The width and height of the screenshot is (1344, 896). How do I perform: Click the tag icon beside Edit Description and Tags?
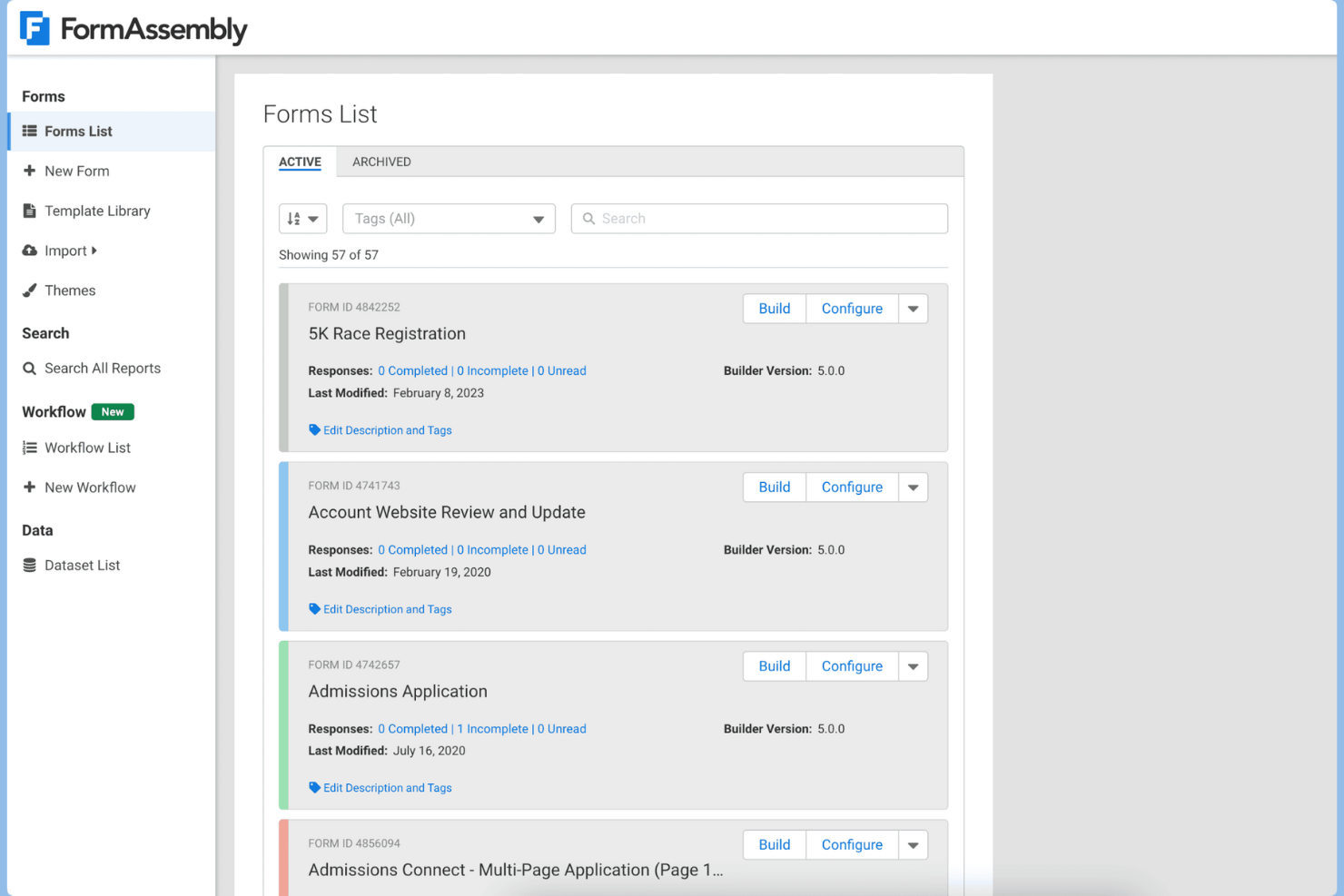click(314, 429)
